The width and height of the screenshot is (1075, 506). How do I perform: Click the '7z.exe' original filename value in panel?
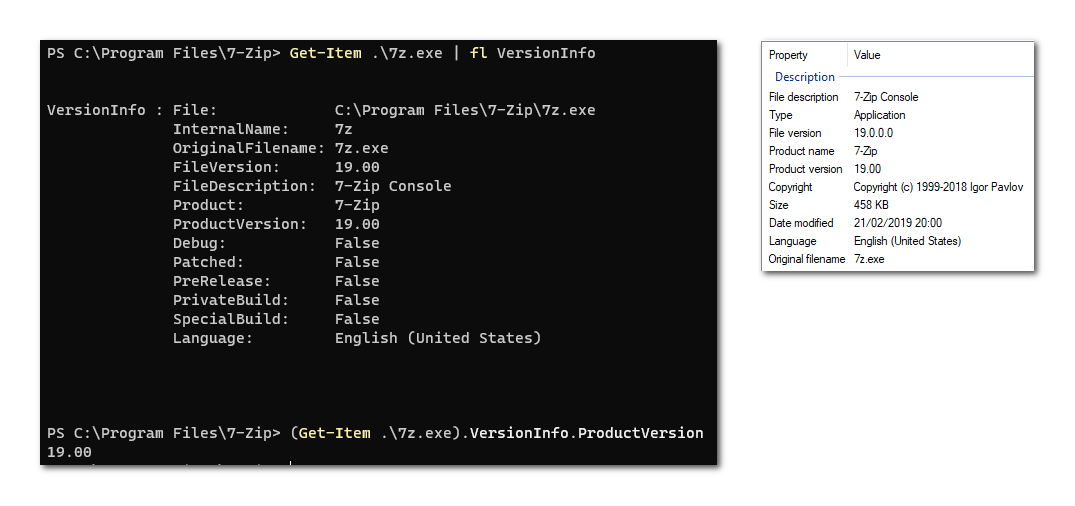869,259
